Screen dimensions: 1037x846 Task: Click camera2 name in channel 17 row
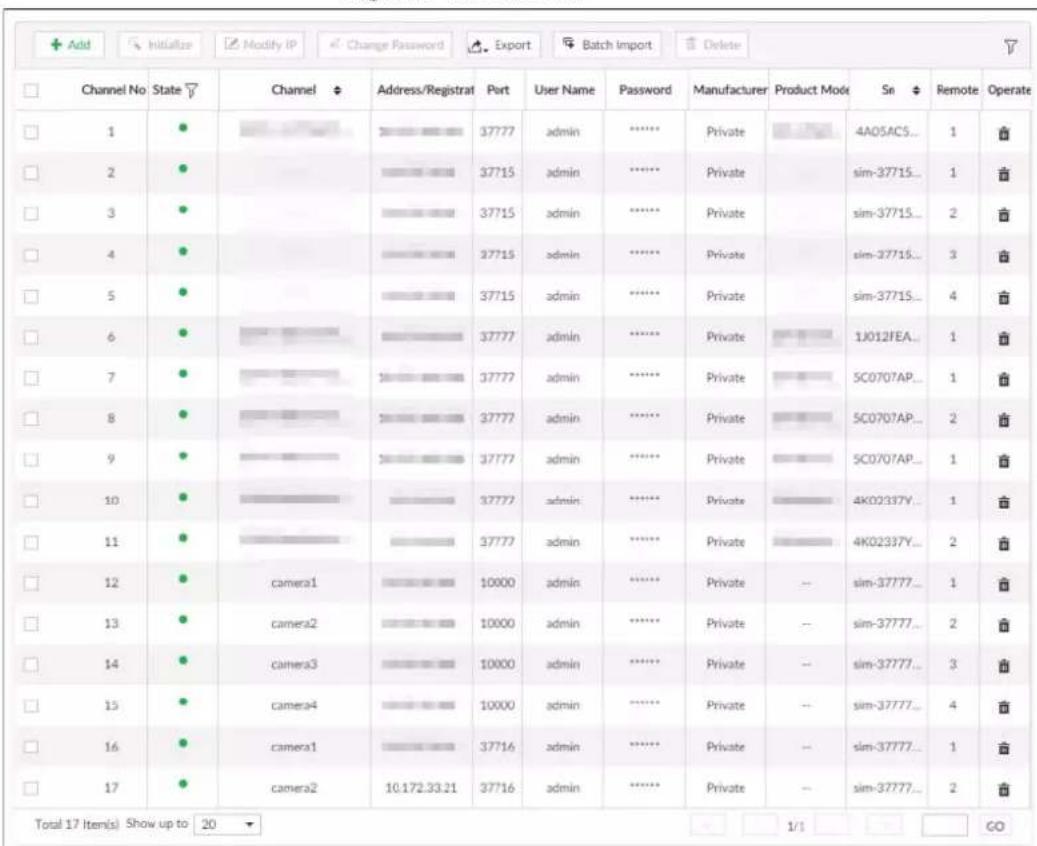click(294, 788)
